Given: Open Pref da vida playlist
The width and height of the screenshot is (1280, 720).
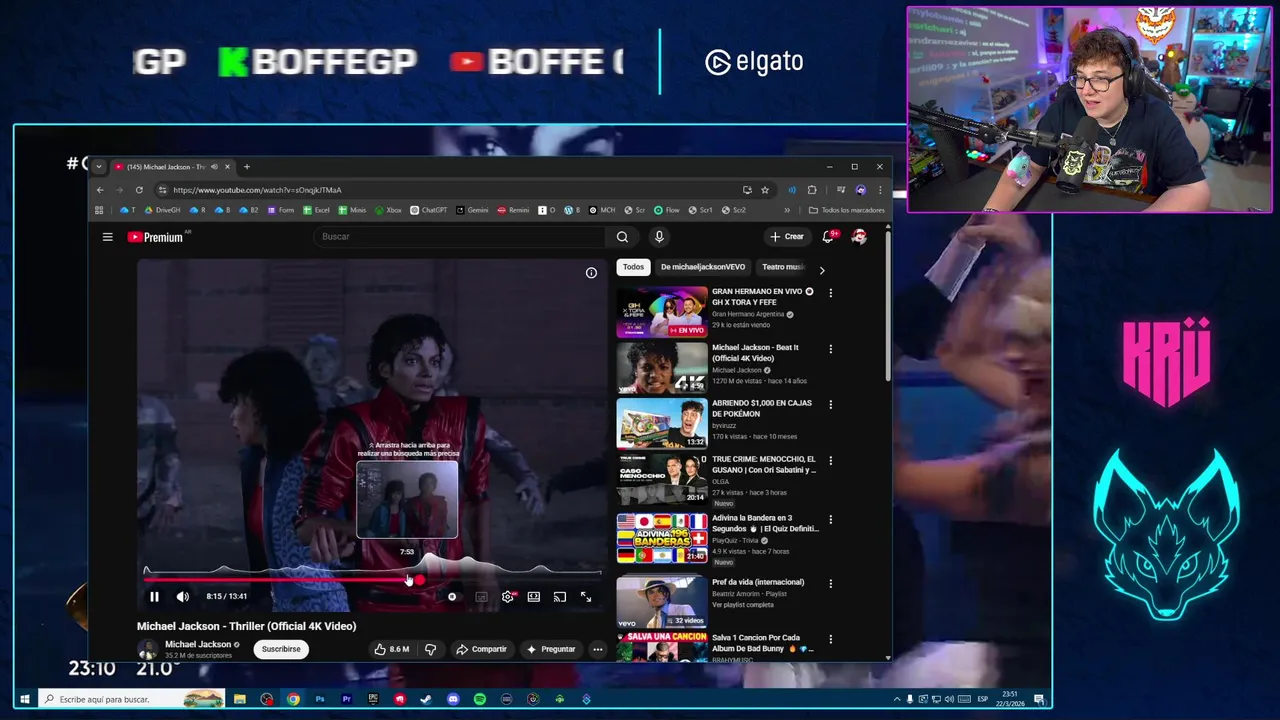Looking at the screenshot, I should [661, 602].
